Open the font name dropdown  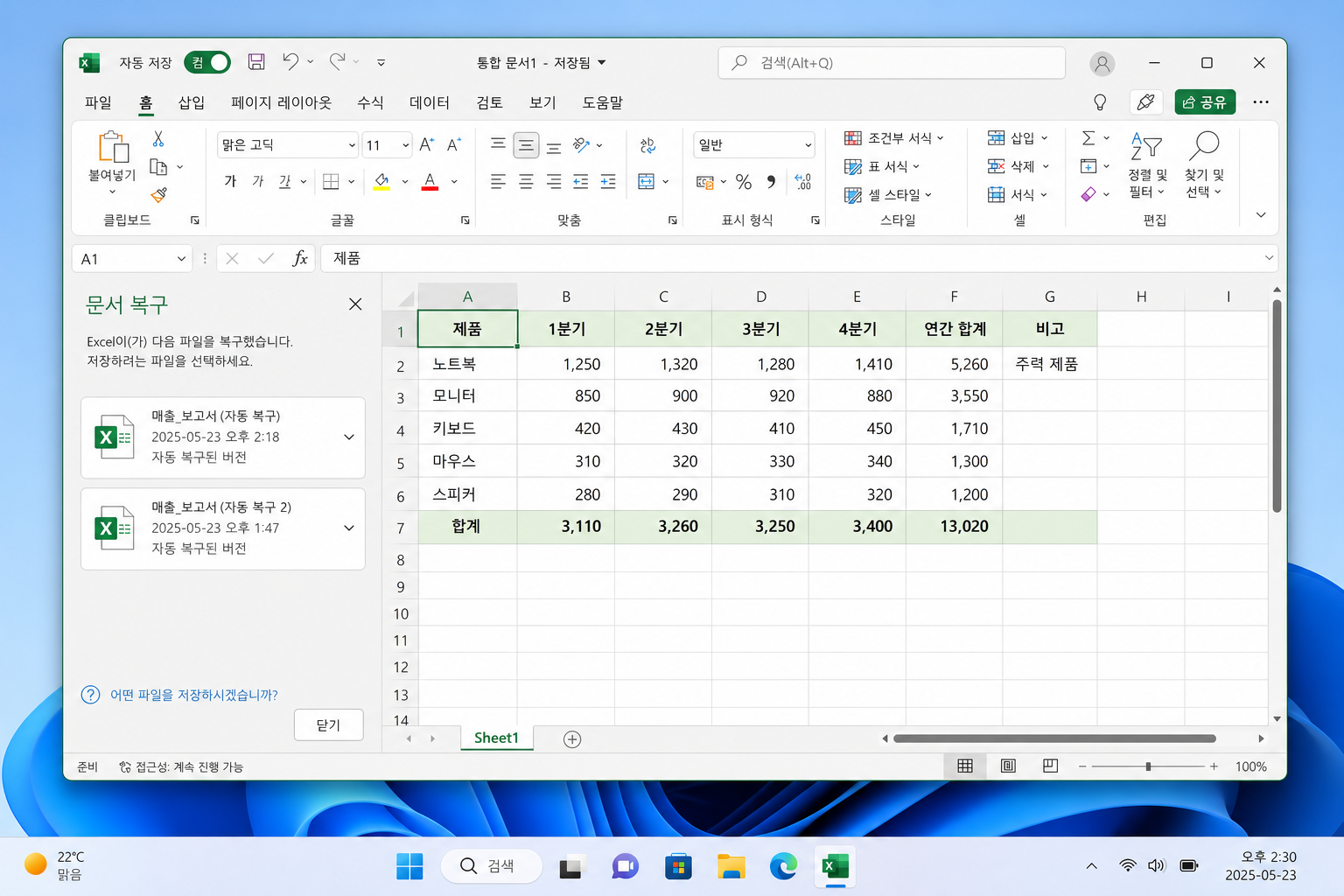(x=352, y=145)
